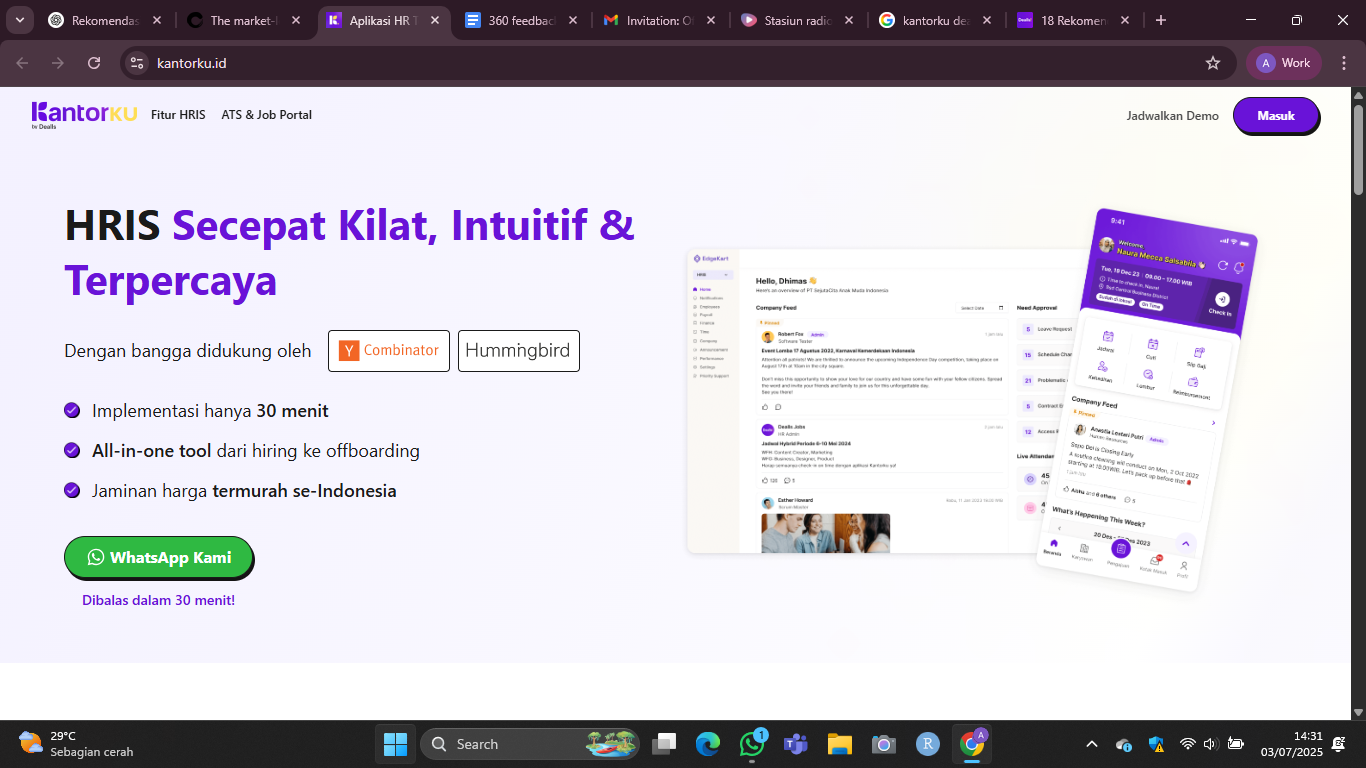This screenshot has width=1366, height=768.
Task: Open the Work profile button
Action: [1284, 63]
